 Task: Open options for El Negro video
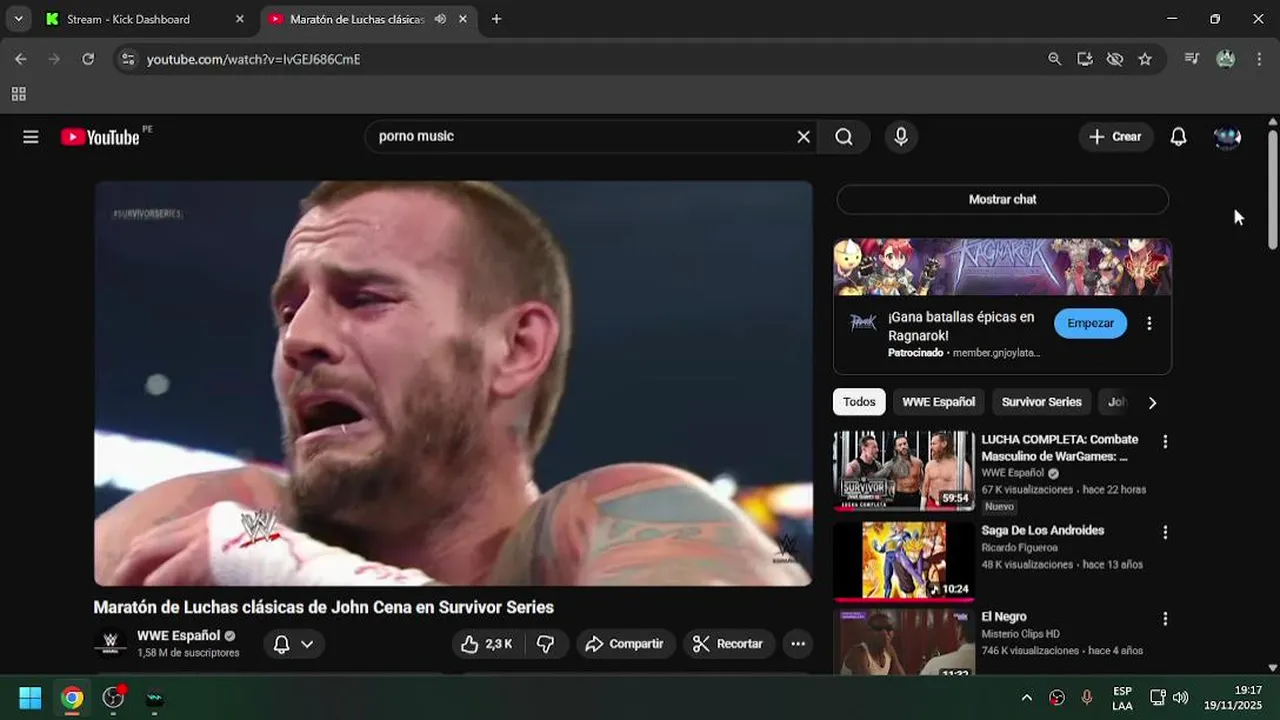point(1165,619)
